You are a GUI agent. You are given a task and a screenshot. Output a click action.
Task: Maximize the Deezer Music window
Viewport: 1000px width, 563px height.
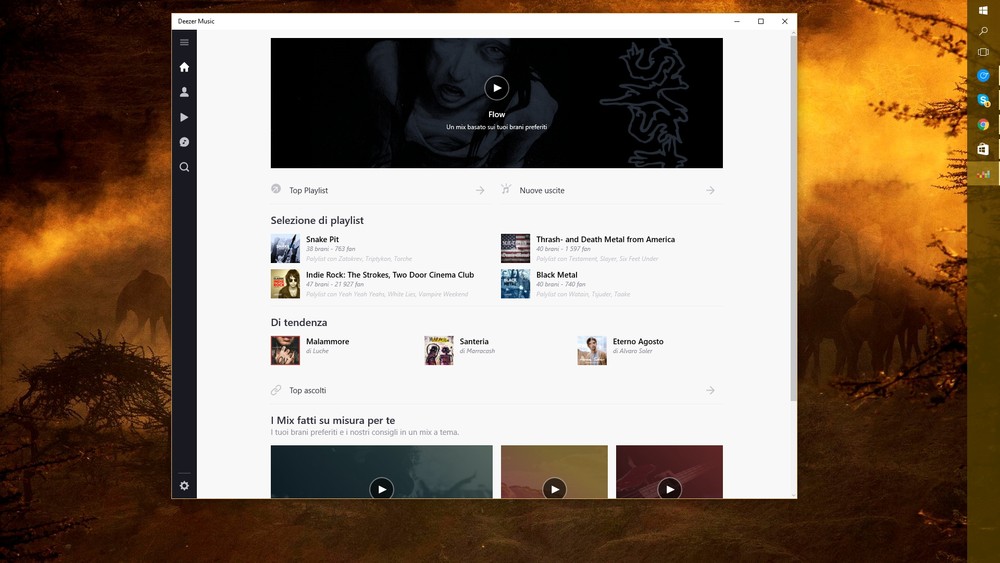[x=760, y=21]
